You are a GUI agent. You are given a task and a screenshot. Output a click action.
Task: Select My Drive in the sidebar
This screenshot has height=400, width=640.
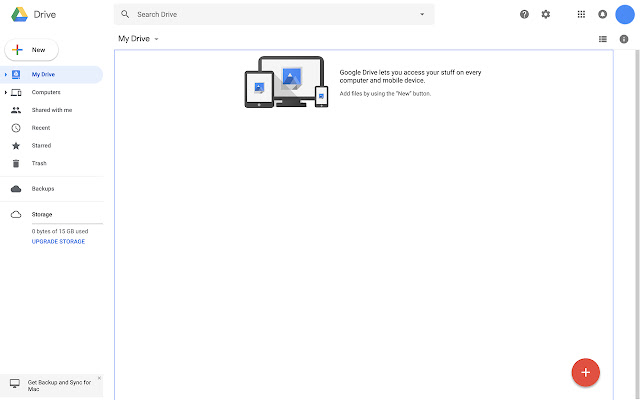point(51,75)
